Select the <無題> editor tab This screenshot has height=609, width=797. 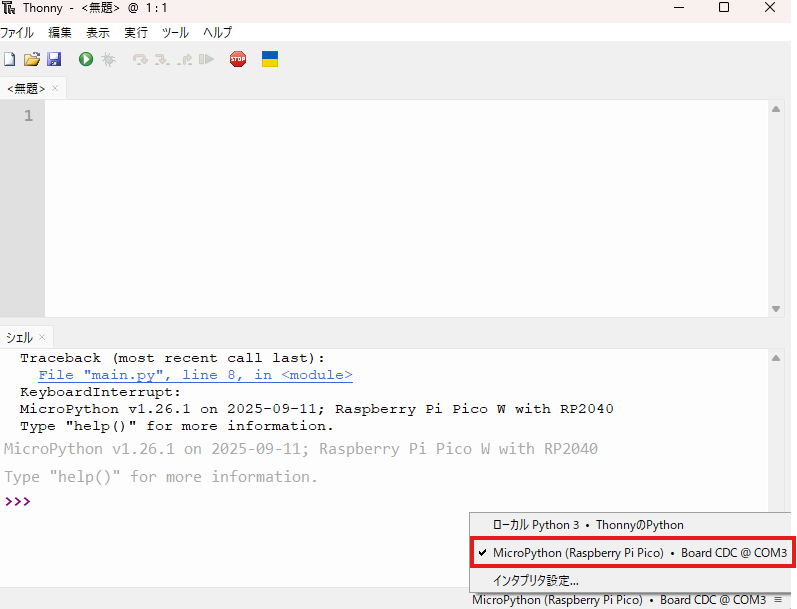[26, 88]
